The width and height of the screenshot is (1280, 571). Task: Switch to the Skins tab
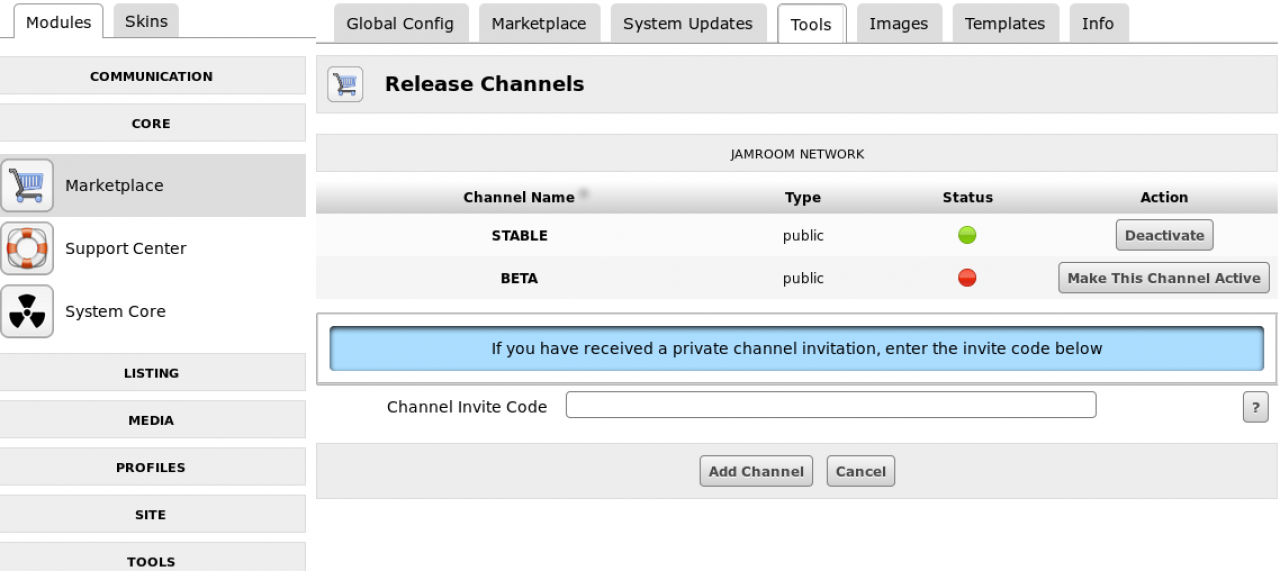[x=146, y=22]
